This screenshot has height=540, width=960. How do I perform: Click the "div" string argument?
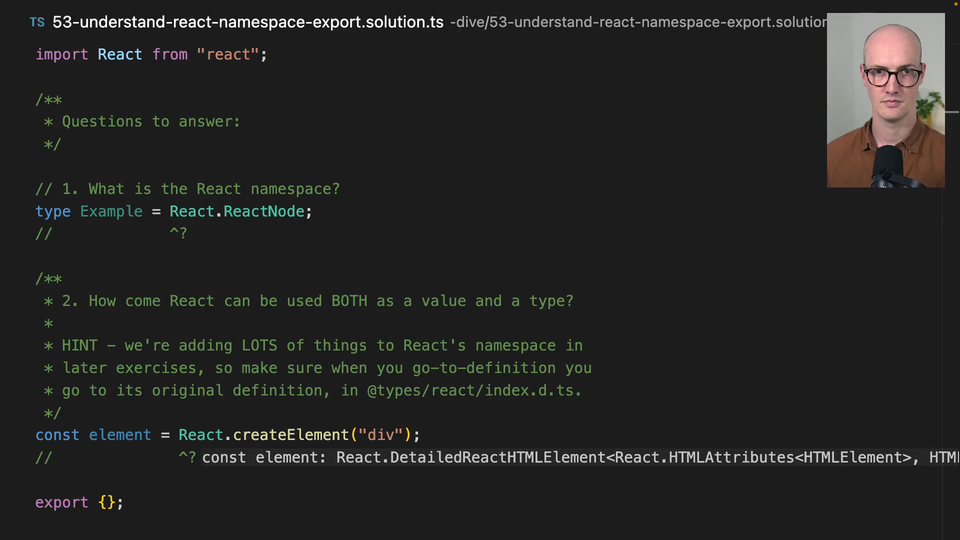click(379, 435)
